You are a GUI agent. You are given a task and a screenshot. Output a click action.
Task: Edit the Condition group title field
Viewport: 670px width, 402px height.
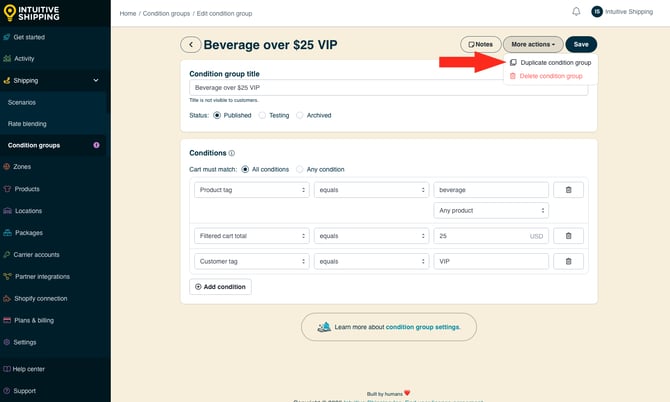pos(388,88)
